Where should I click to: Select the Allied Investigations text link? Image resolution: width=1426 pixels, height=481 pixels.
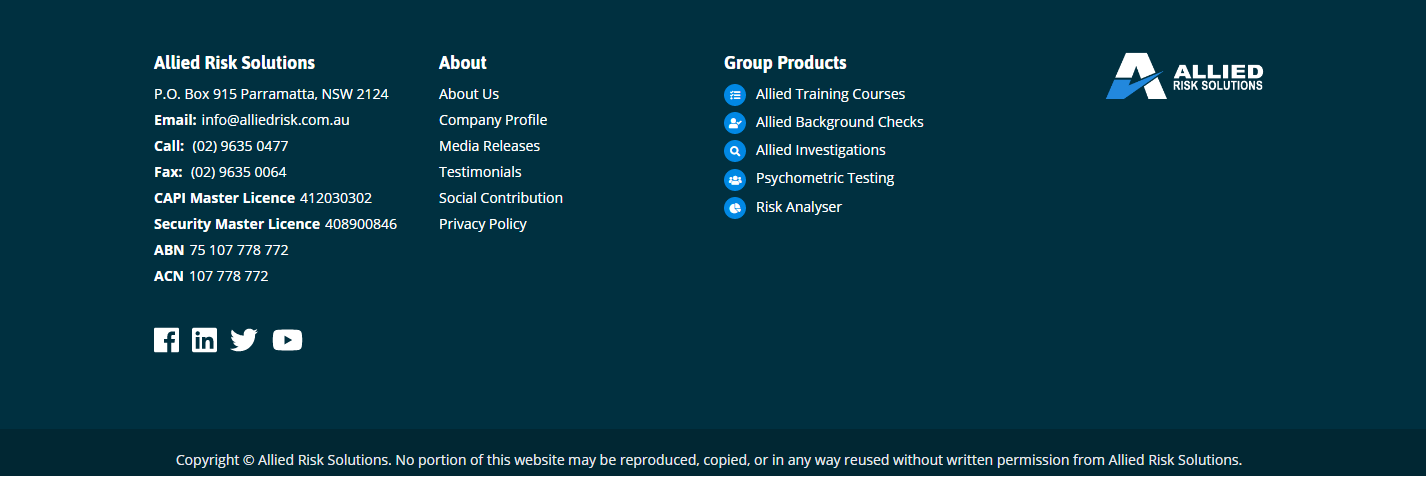coord(821,150)
